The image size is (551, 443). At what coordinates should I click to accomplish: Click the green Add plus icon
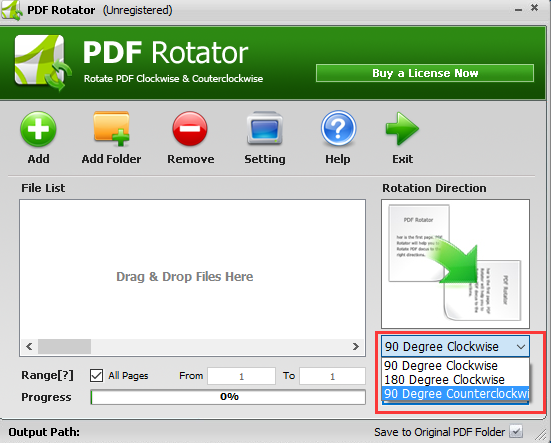[x=38, y=129]
